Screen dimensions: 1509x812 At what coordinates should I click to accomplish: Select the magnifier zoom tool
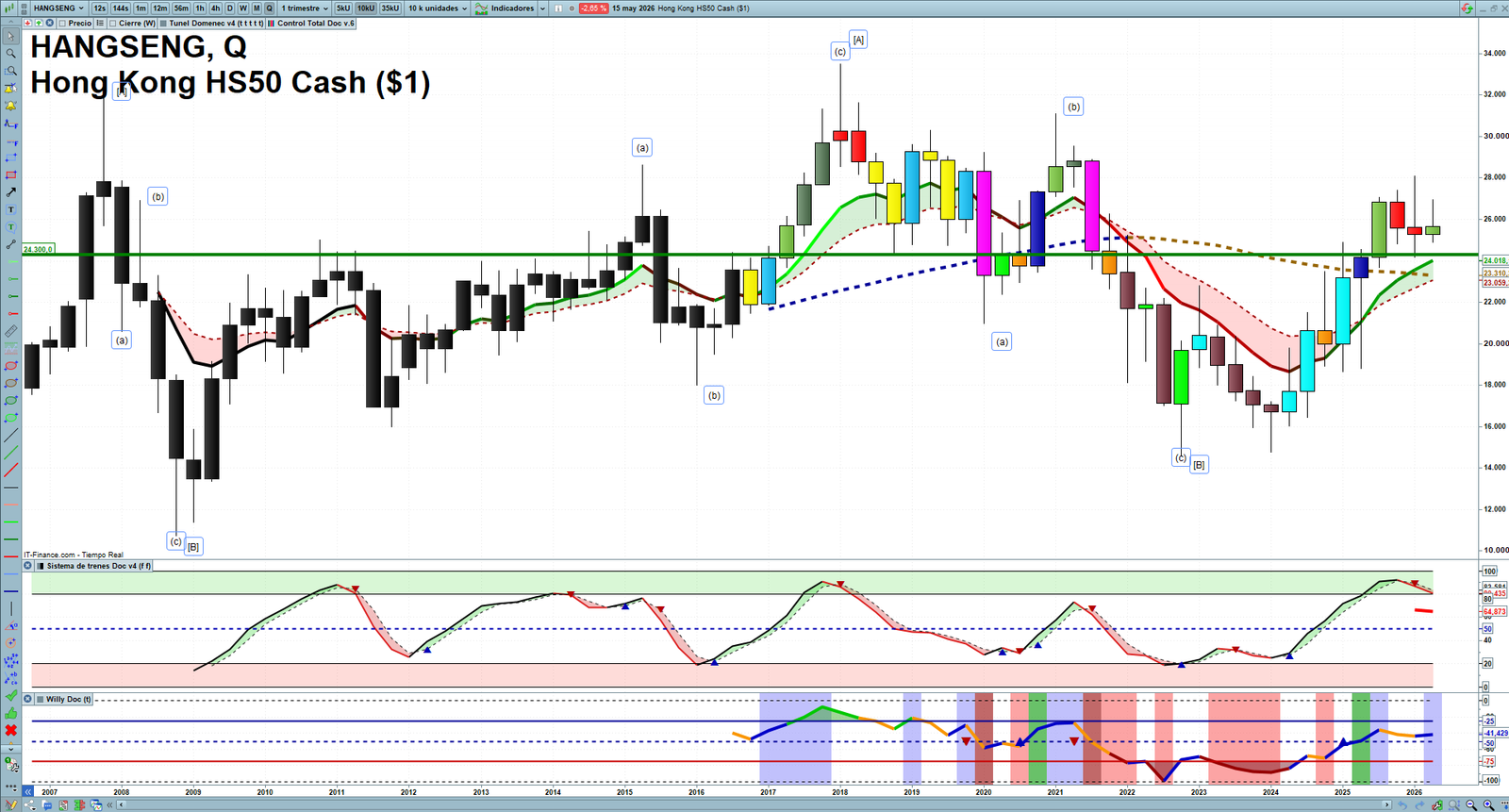pyautogui.click(x=10, y=54)
